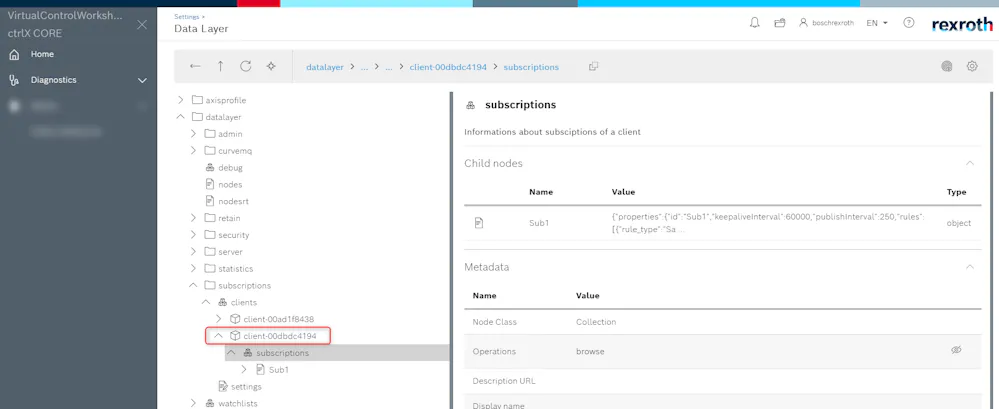999x409 pixels.
Task: Click the Diagnostics stethoscope icon
Action: [14, 80]
